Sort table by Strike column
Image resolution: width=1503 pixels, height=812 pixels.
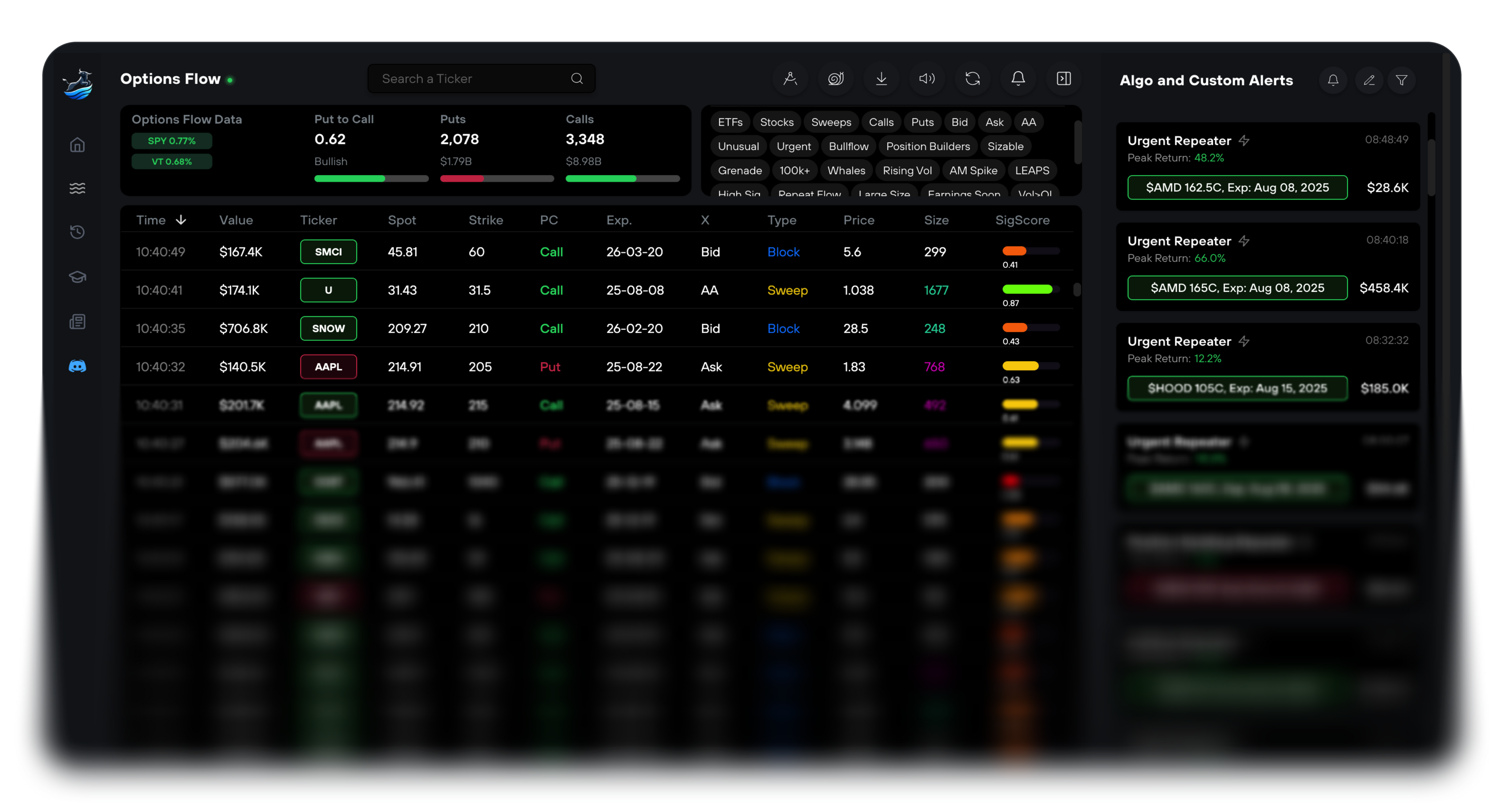[x=485, y=220]
